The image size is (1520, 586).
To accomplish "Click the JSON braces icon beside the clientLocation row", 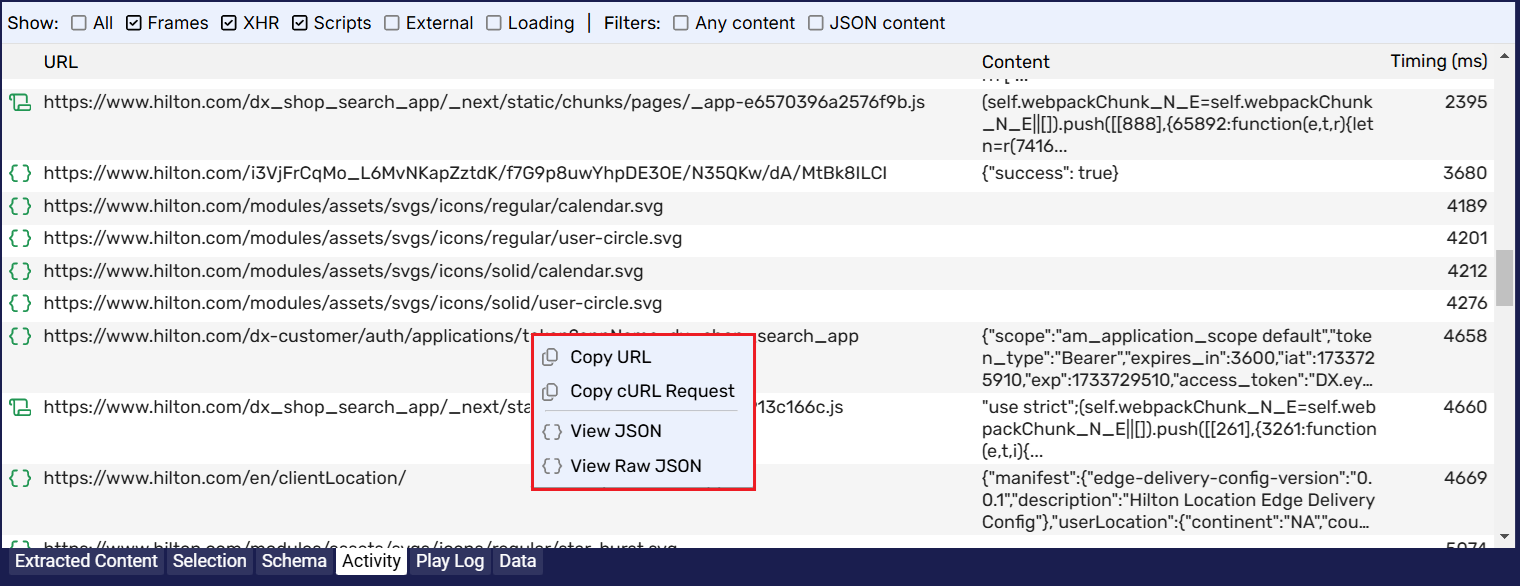I will tap(20, 478).
